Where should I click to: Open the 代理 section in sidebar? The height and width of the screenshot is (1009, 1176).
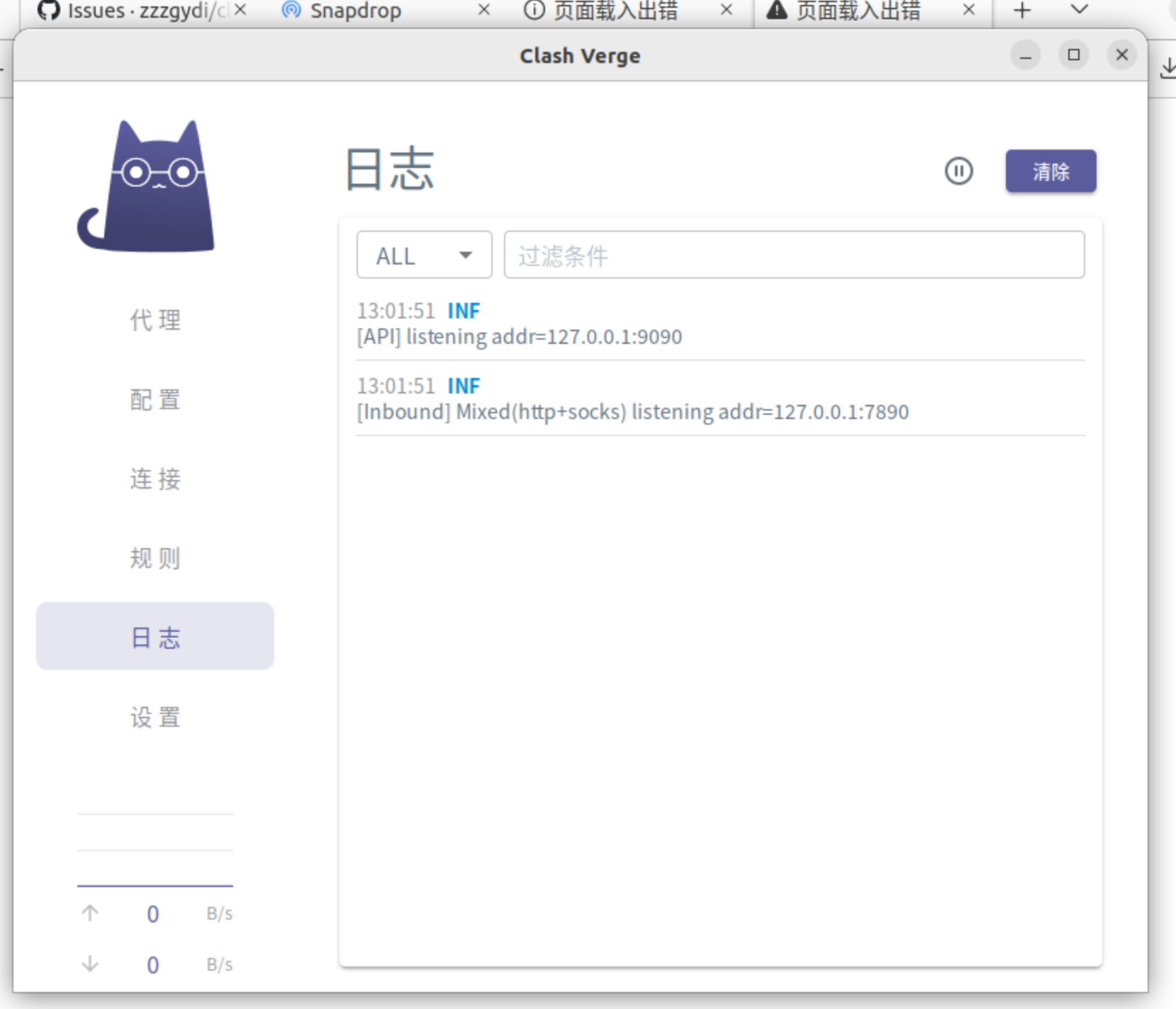[x=155, y=320]
